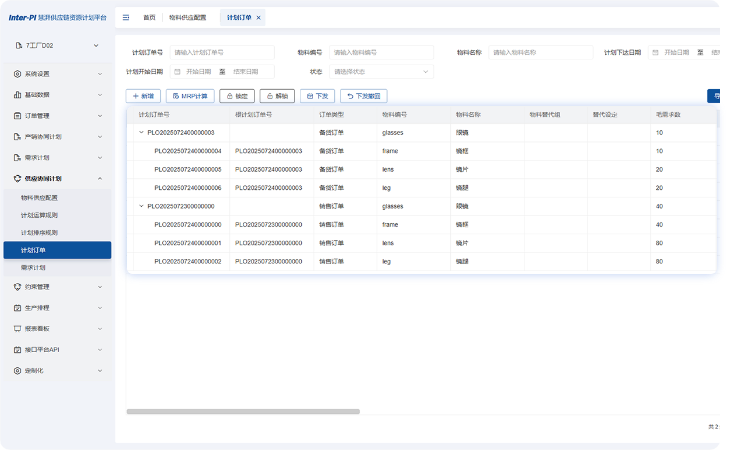This screenshot has width=731, height=450.
Task: Open the 状态 status dropdown
Action: point(381,71)
